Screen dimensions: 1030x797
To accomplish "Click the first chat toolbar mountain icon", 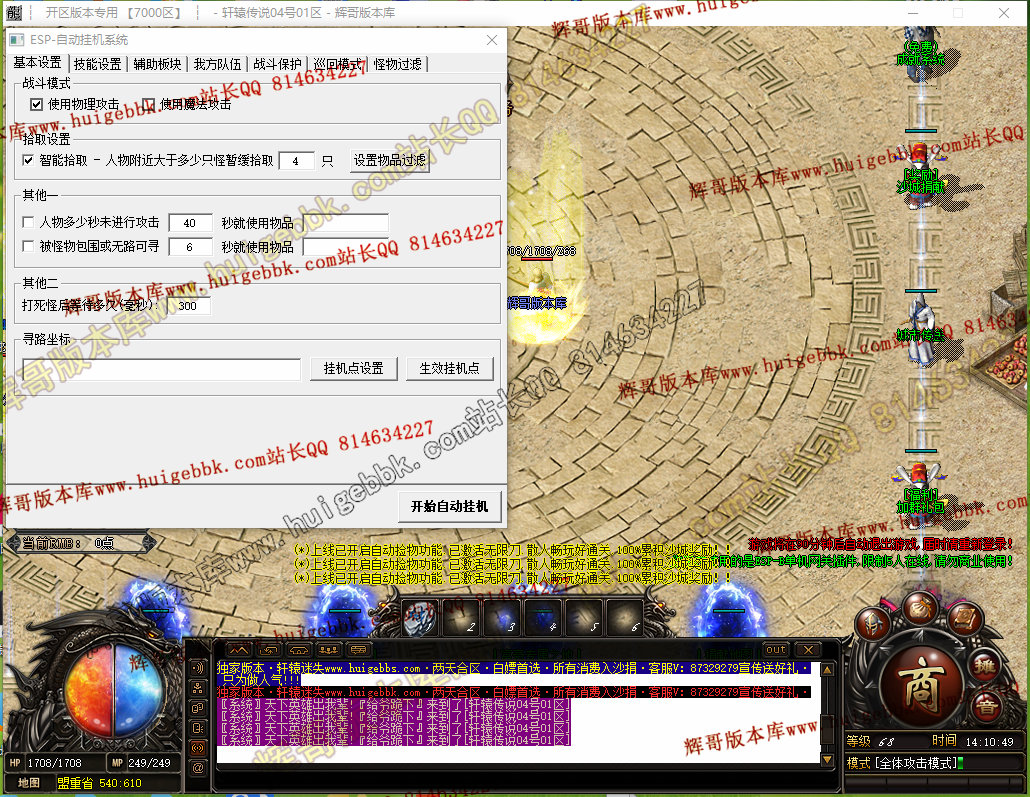I will tap(239, 650).
